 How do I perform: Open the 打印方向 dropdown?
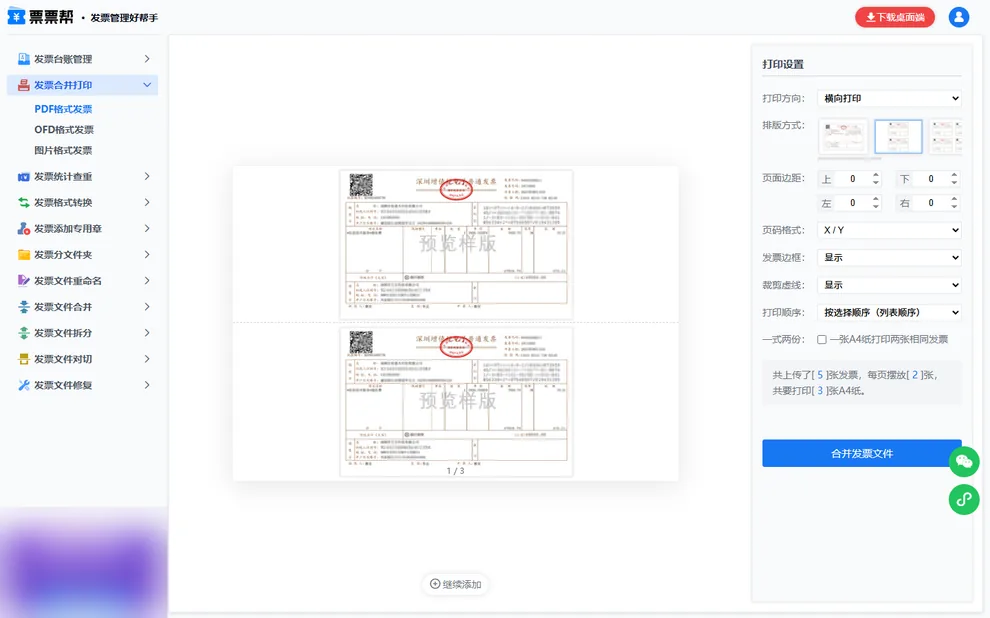889,98
